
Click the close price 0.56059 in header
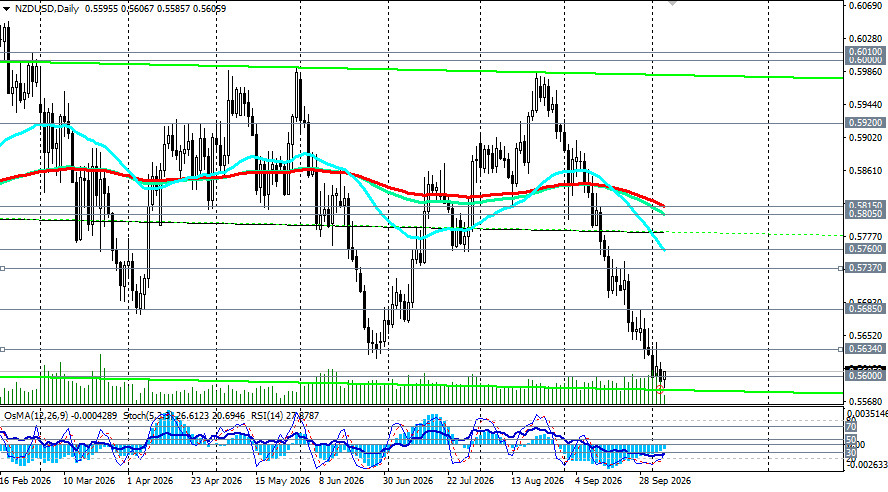tap(209, 8)
